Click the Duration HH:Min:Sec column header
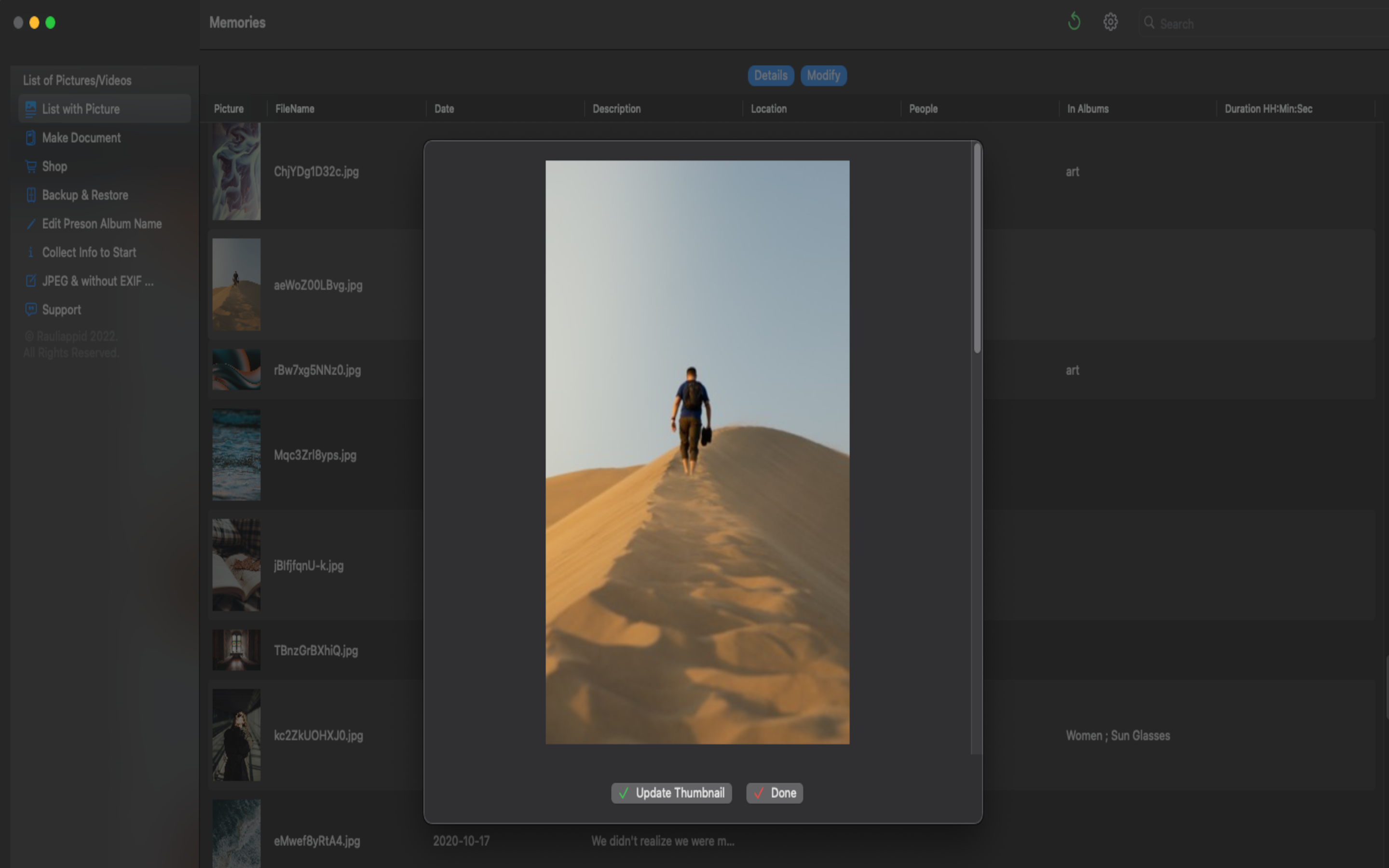Viewport: 1389px width, 868px height. (1268, 108)
